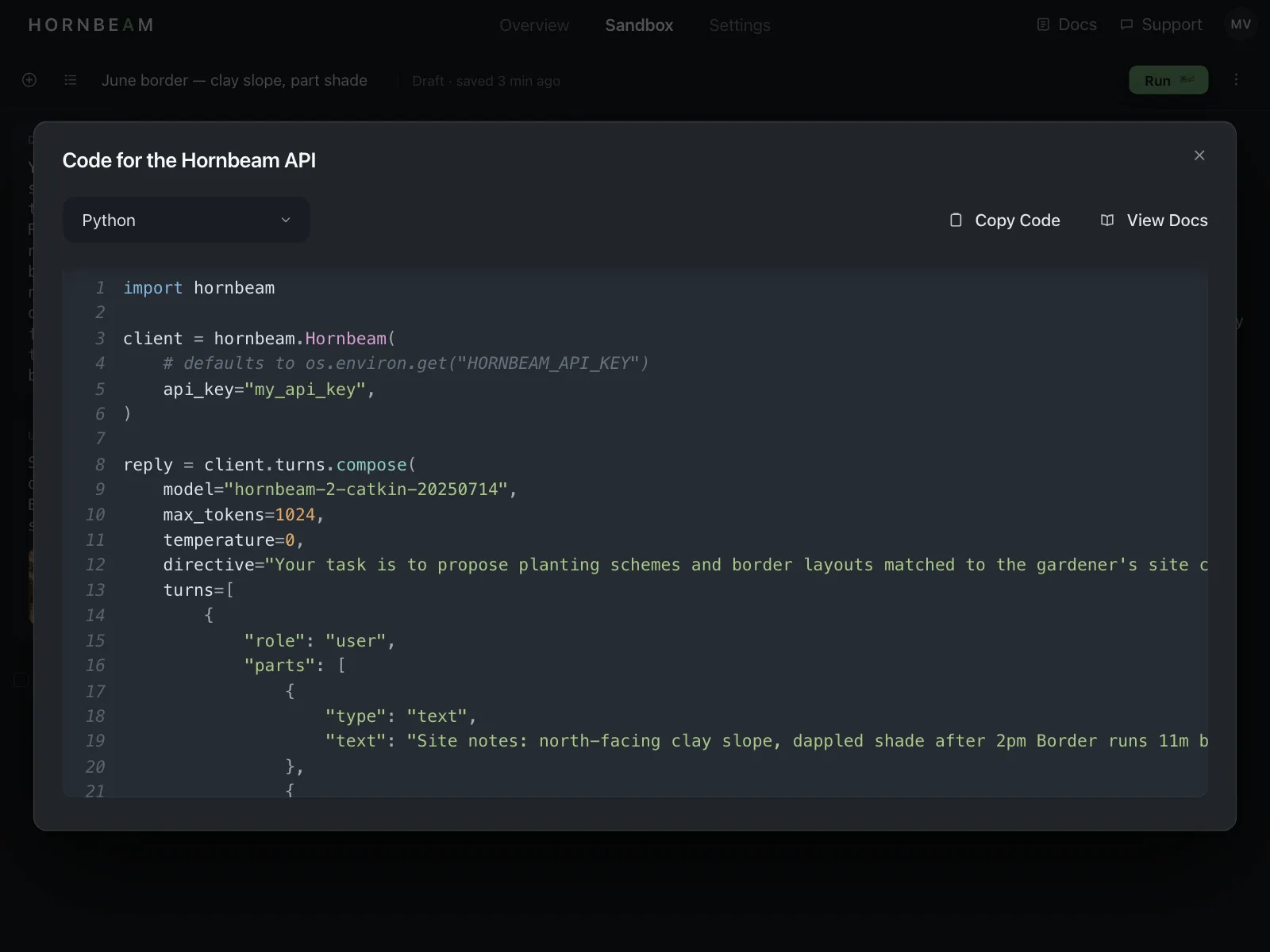Viewport: 1270px width, 952px height.
Task: Click the Code for the Hornbeam API heading
Action: point(189,160)
